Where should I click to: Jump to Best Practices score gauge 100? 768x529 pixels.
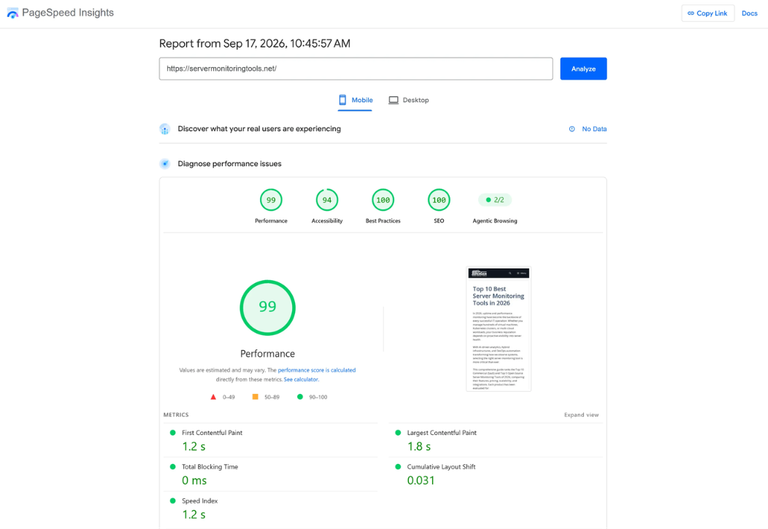coord(383,200)
